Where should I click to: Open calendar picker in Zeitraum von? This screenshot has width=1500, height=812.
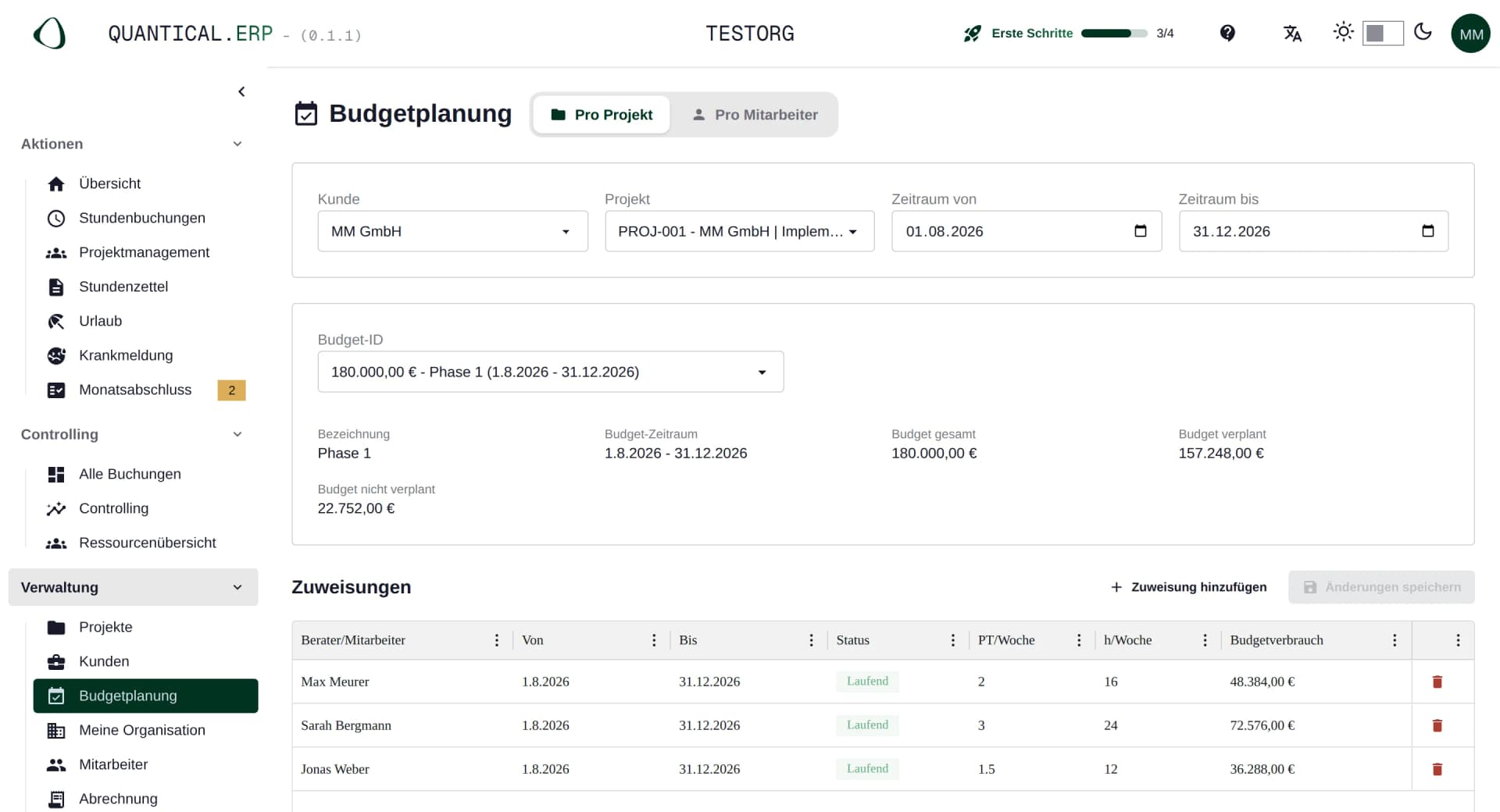point(1141,231)
